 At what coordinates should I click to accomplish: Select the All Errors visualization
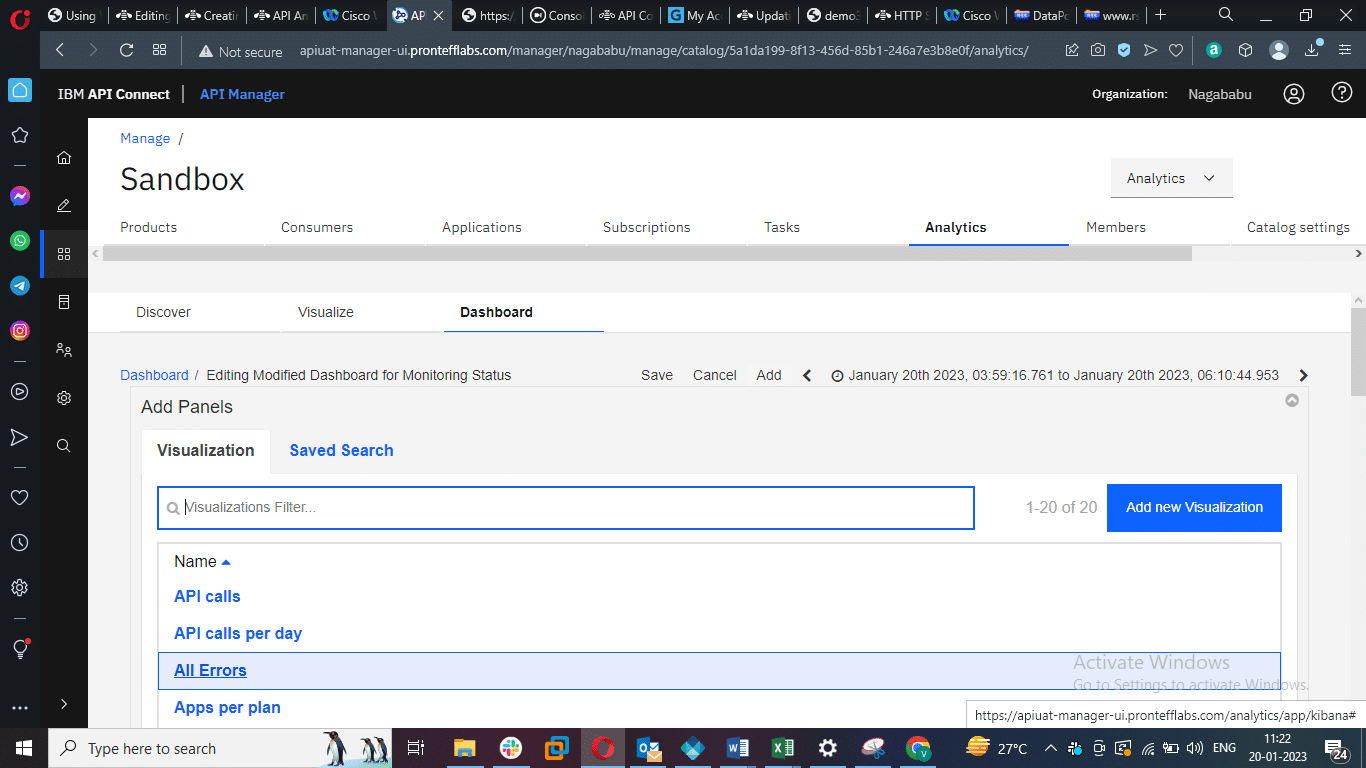click(210, 670)
